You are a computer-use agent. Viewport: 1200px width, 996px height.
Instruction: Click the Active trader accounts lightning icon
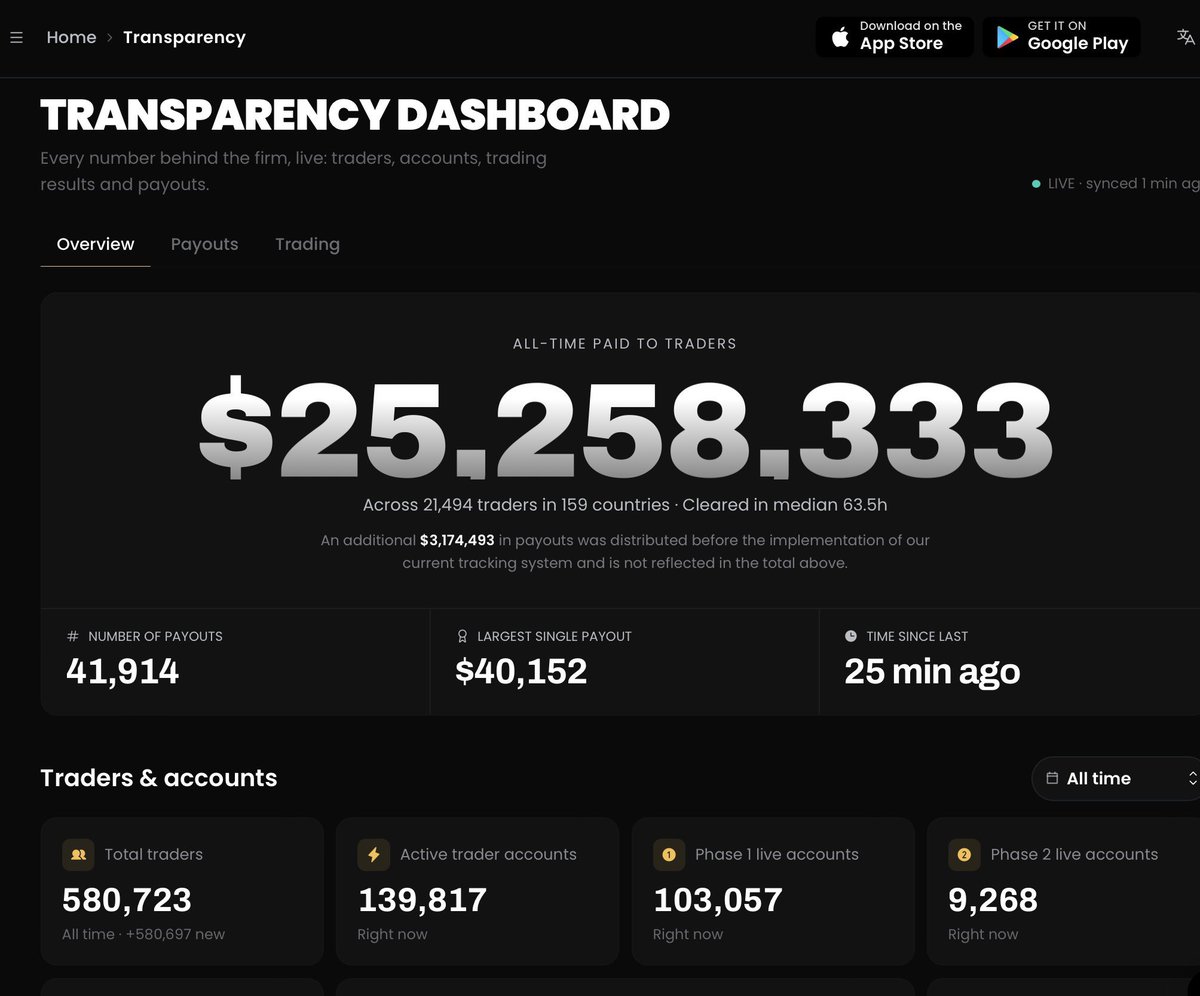pyautogui.click(x=374, y=855)
